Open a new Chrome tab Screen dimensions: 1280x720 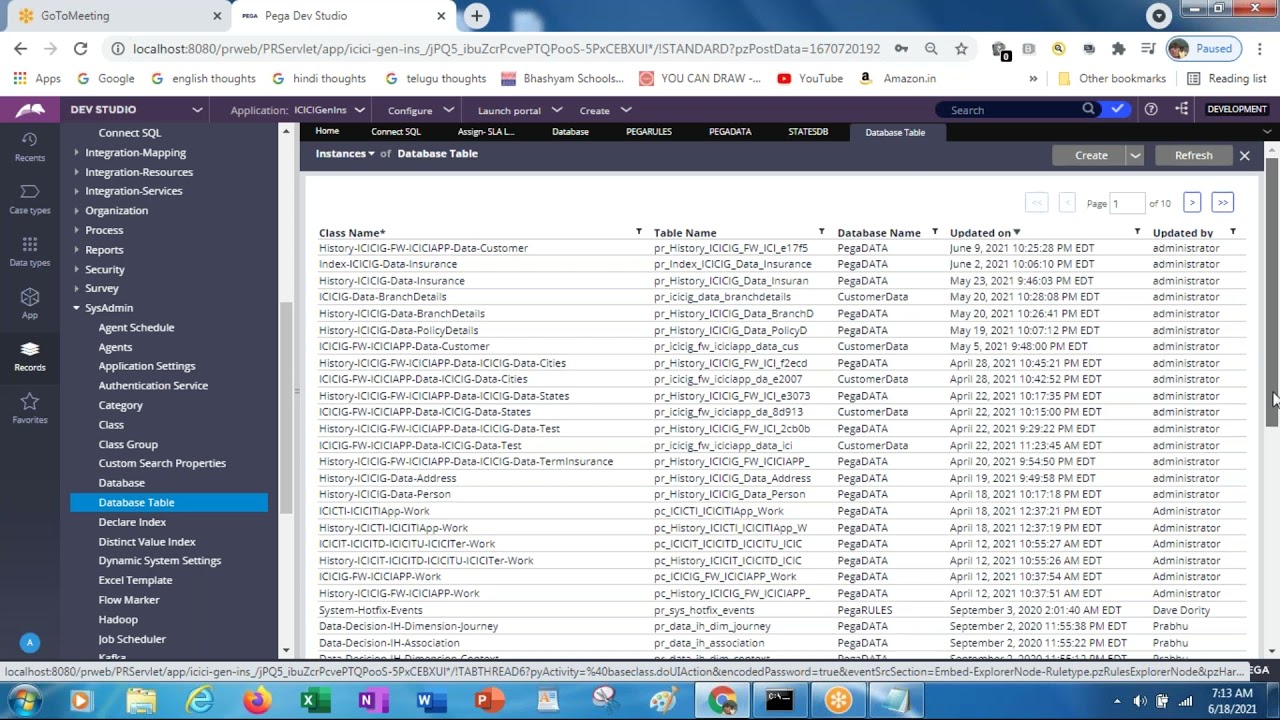(477, 16)
